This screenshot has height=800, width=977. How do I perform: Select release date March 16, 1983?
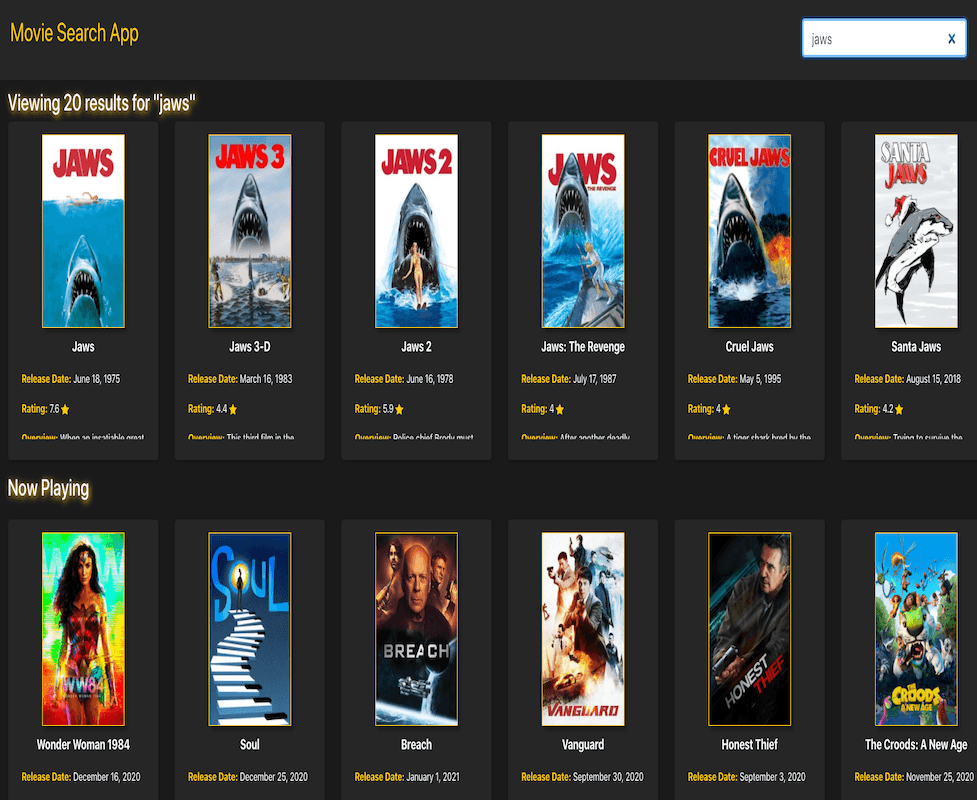[266, 379]
